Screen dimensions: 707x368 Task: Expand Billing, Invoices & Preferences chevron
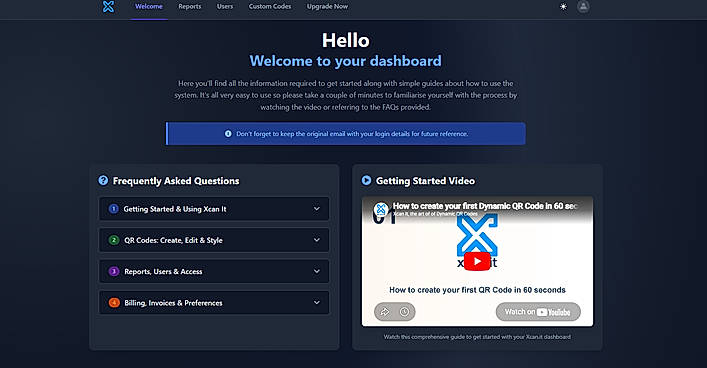point(317,303)
